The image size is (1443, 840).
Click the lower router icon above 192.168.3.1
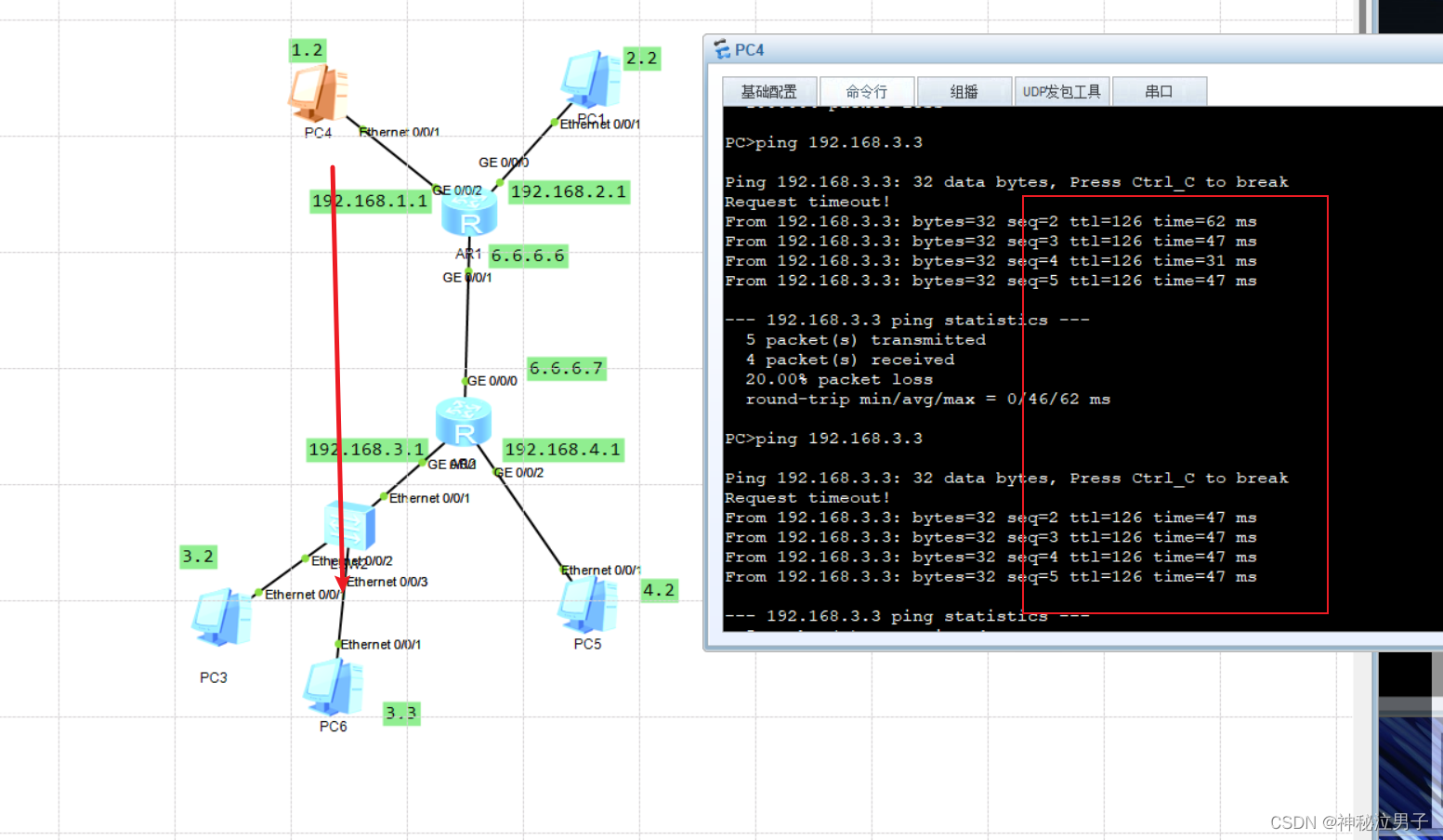click(464, 422)
